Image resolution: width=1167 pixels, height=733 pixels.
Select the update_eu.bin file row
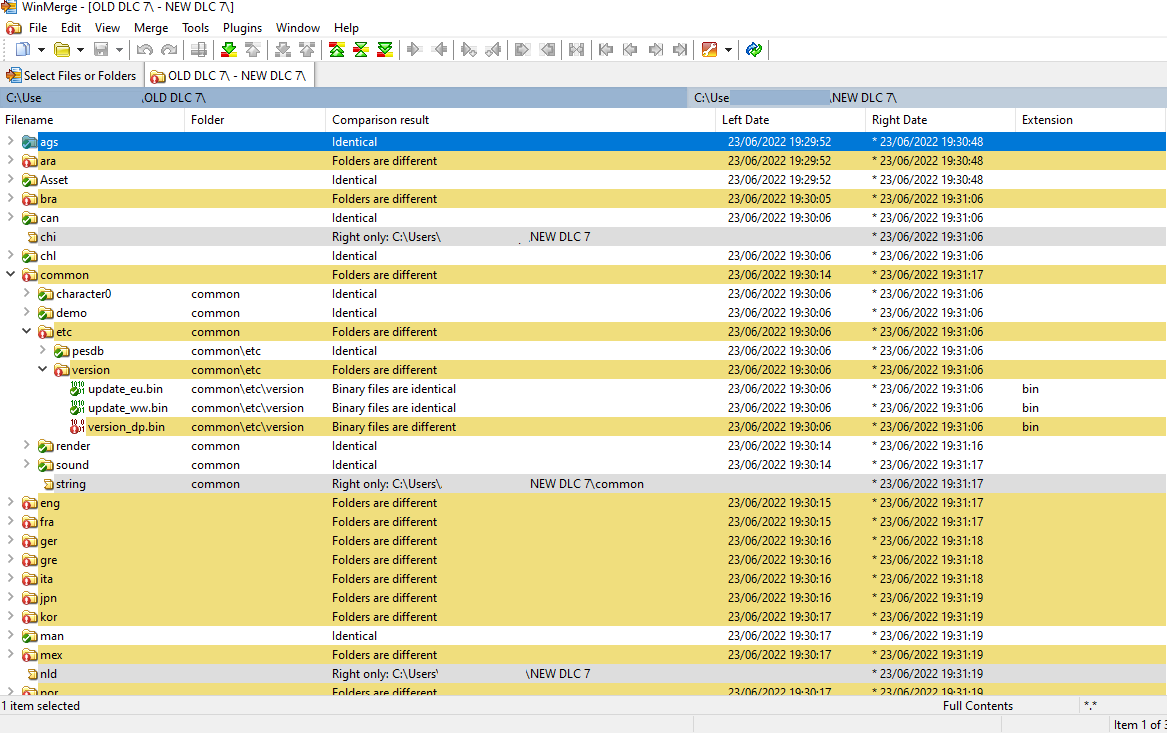pos(584,388)
